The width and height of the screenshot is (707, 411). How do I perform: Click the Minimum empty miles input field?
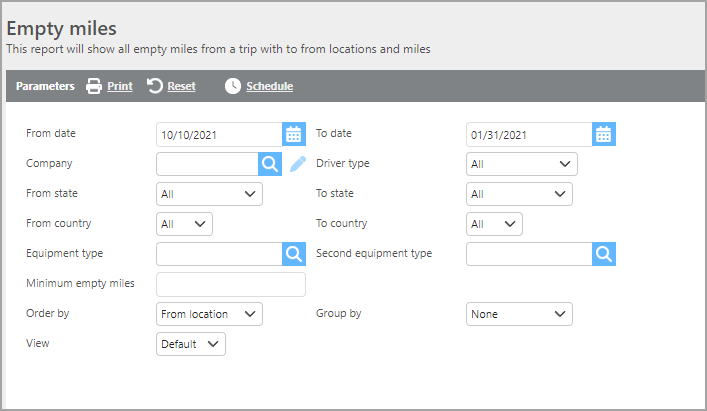click(231, 284)
